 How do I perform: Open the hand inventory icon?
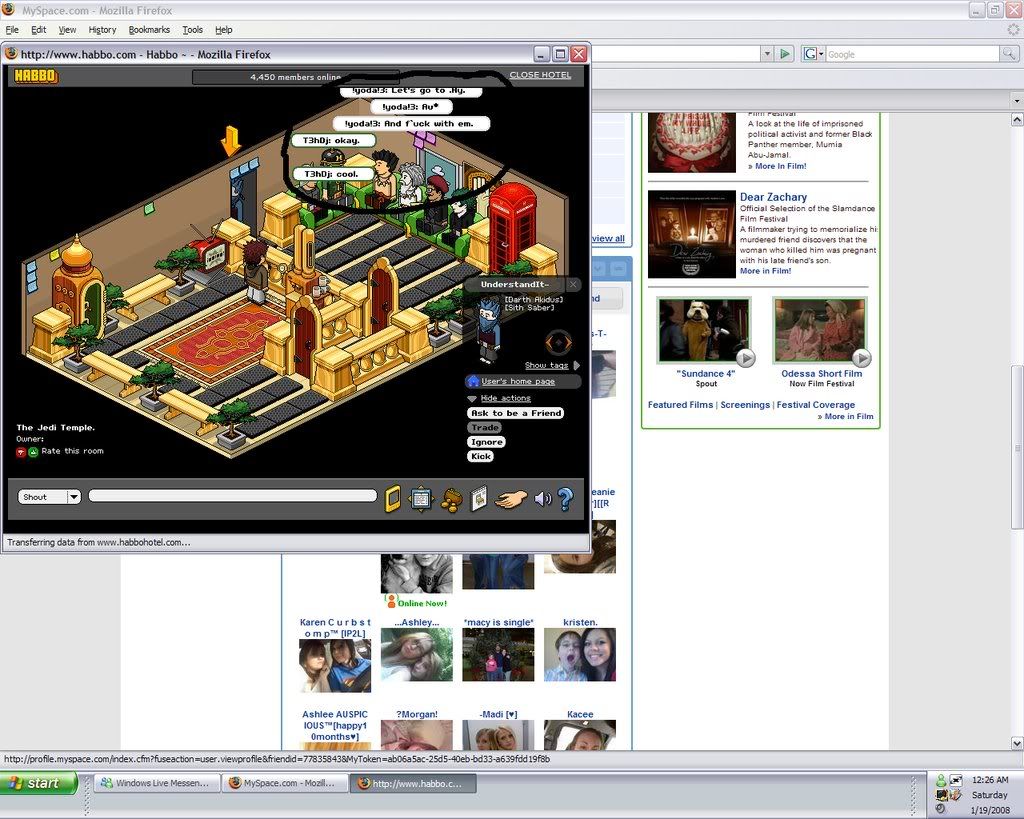pos(510,498)
